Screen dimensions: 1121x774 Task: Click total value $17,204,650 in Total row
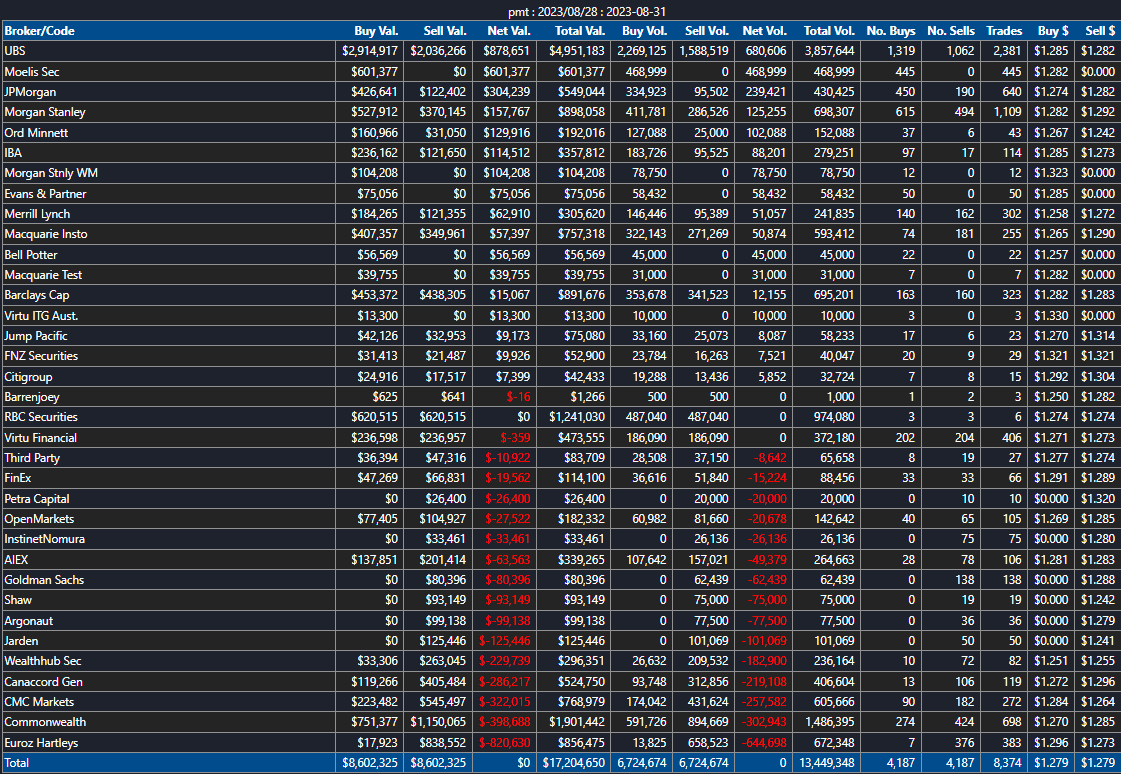(573, 763)
